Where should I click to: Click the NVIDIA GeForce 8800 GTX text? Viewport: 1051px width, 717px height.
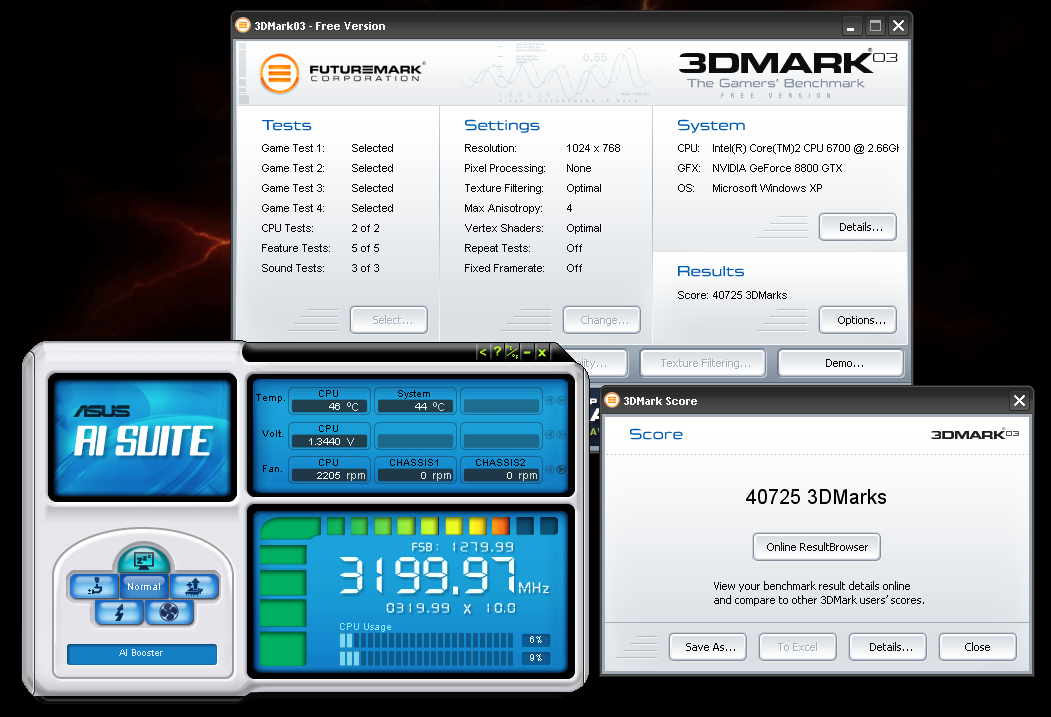pyautogui.click(x=777, y=168)
